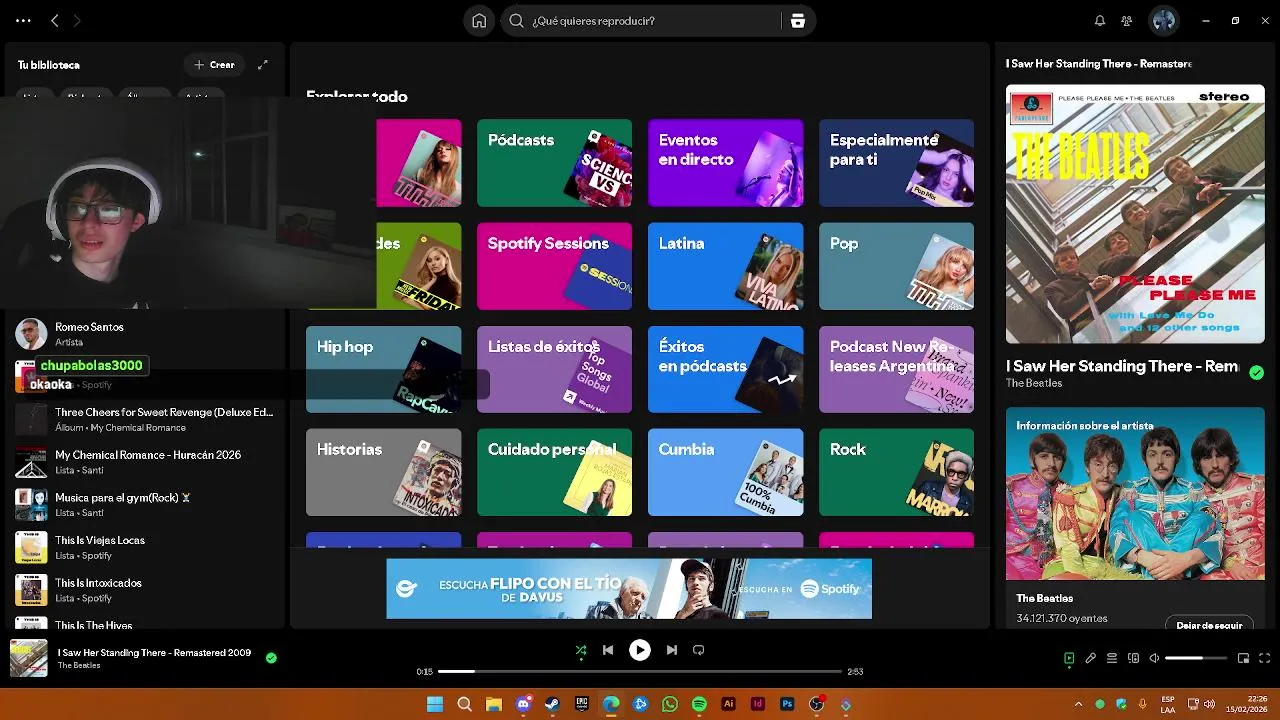Open the Friend activity icon
This screenshot has height=720, width=1280.
click(x=1127, y=21)
